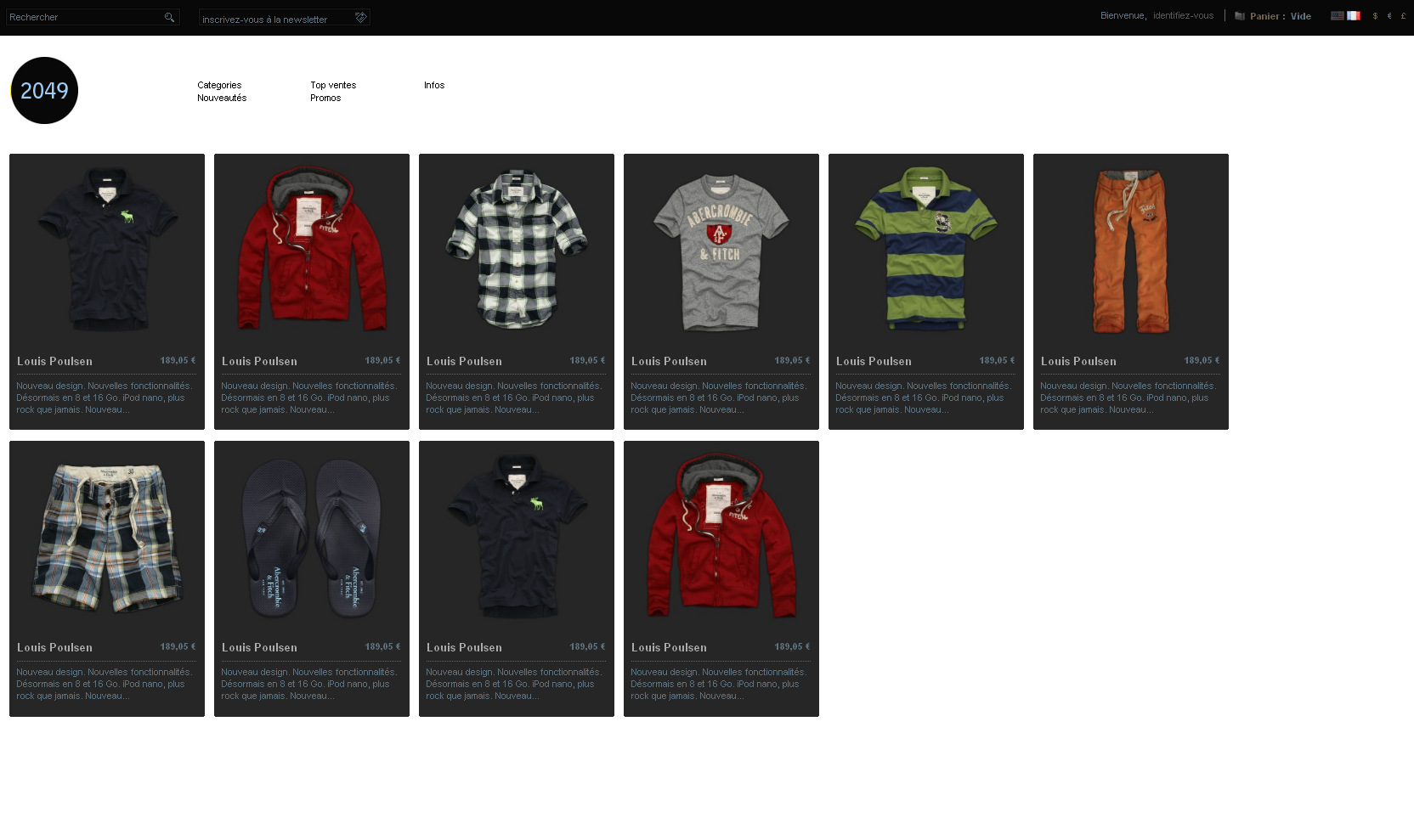Switch language with the US flag

coord(1338,15)
